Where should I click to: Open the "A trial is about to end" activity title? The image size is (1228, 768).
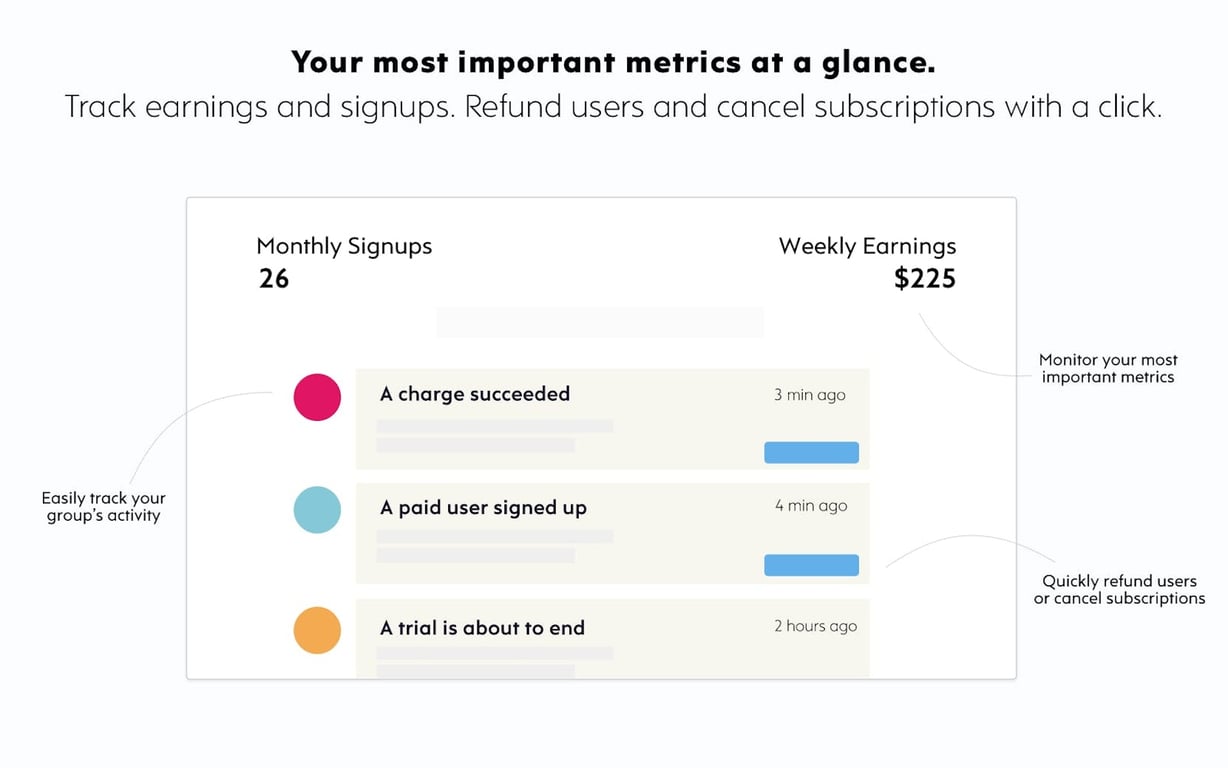(482, 628)
